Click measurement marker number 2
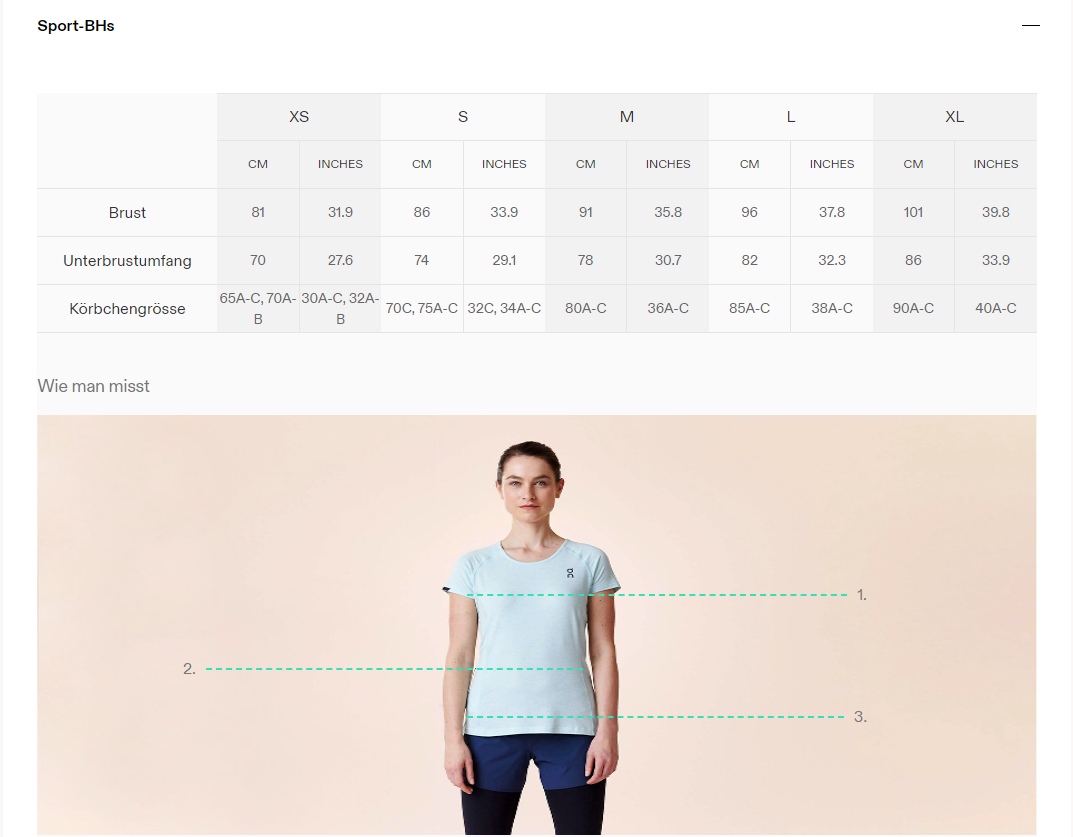Viewport: 1073px width, 837px height. click(189, 669)
